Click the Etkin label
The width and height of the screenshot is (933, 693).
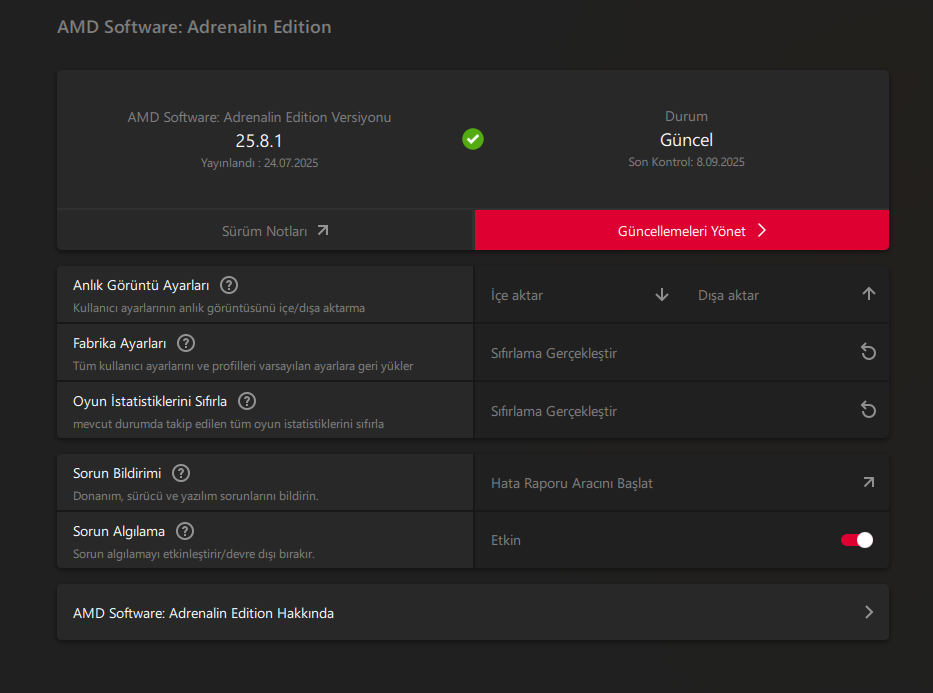pyautogui.click(x=506, y=540)
